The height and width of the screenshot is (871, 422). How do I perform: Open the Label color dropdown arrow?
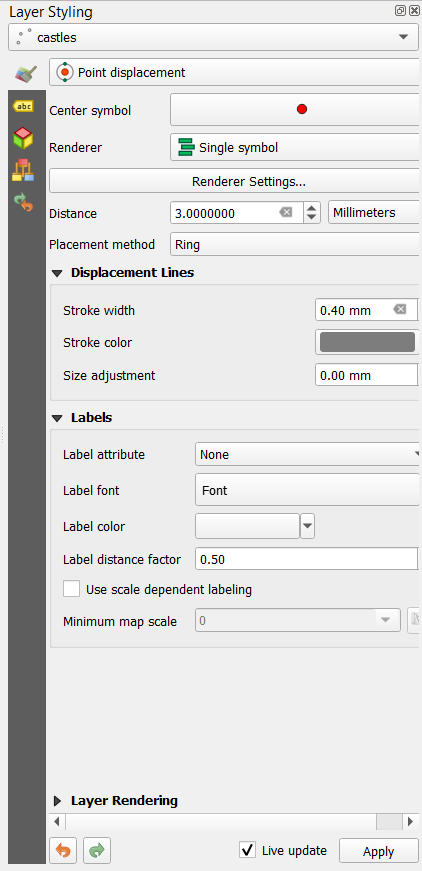coord(308,527)
